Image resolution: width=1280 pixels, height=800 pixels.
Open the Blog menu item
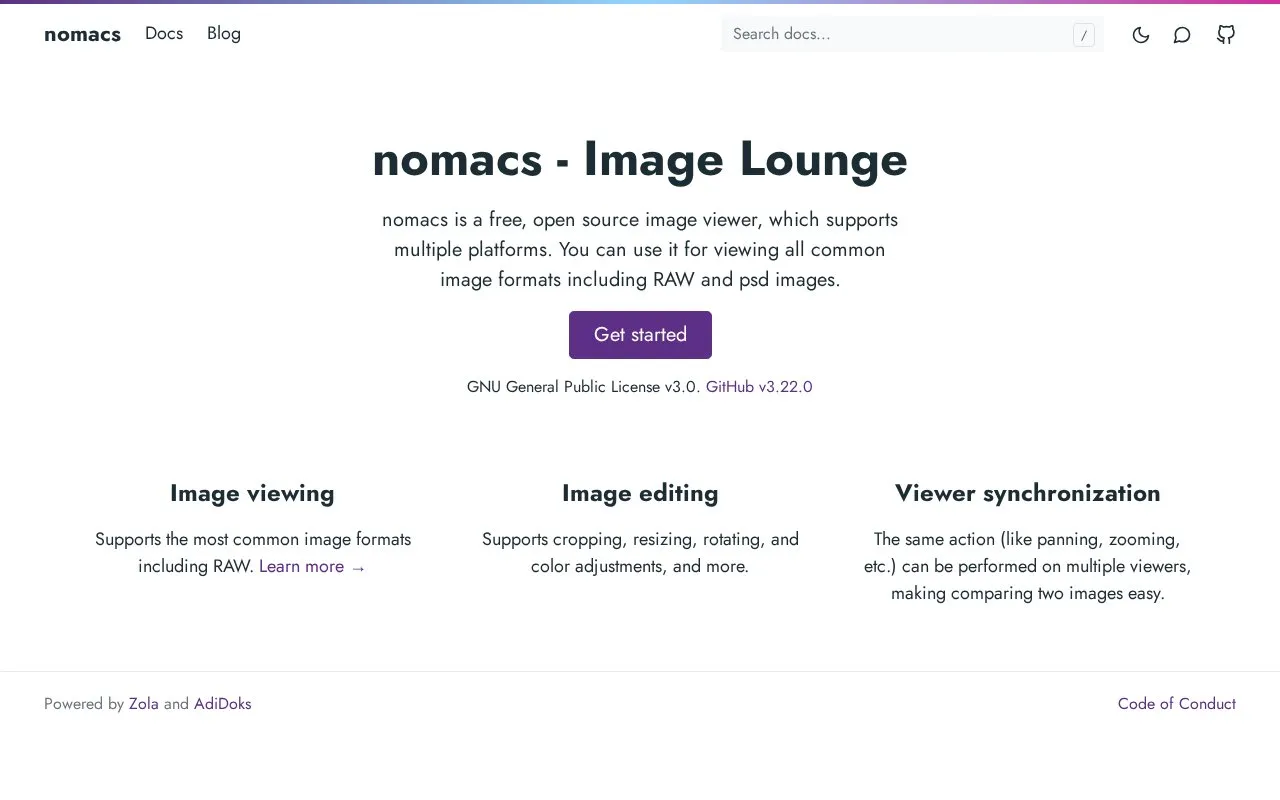coord(224,33)
